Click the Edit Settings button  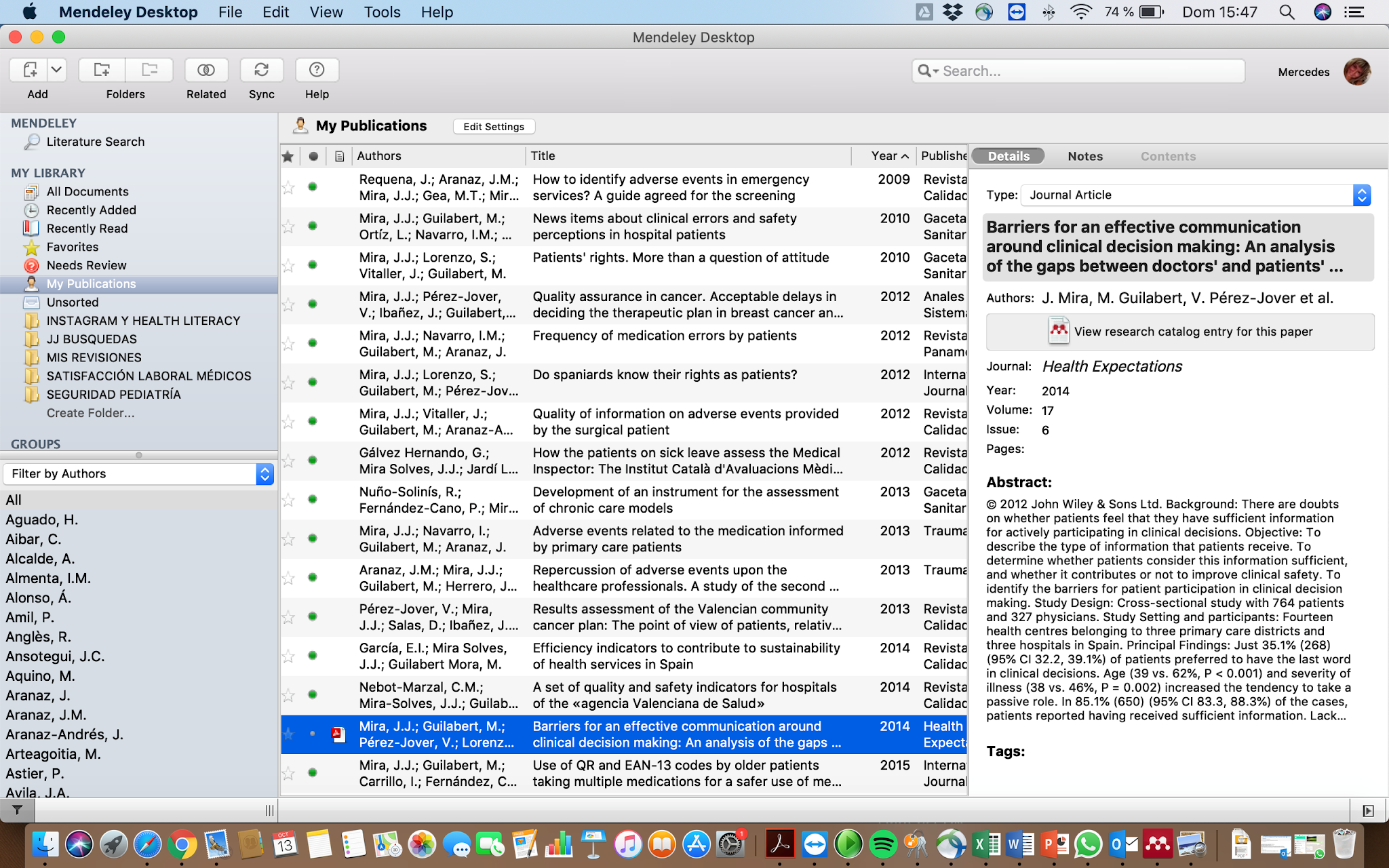click(493, 127)
